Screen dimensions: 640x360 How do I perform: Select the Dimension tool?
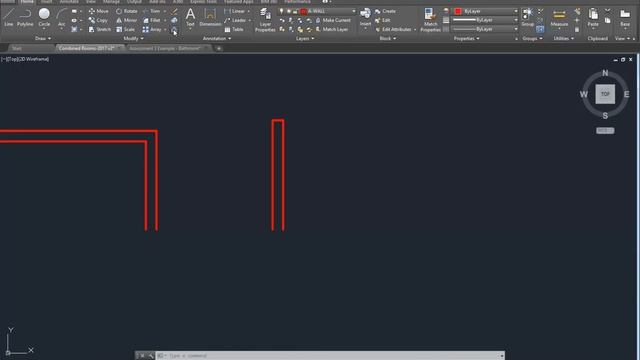[210, 17]
